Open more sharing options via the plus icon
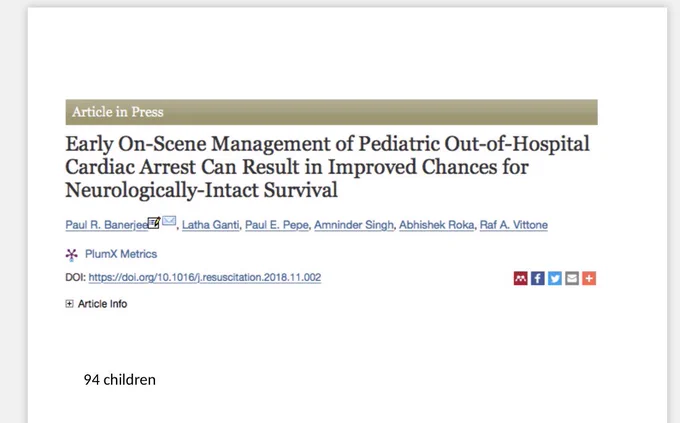 [589, 278]
